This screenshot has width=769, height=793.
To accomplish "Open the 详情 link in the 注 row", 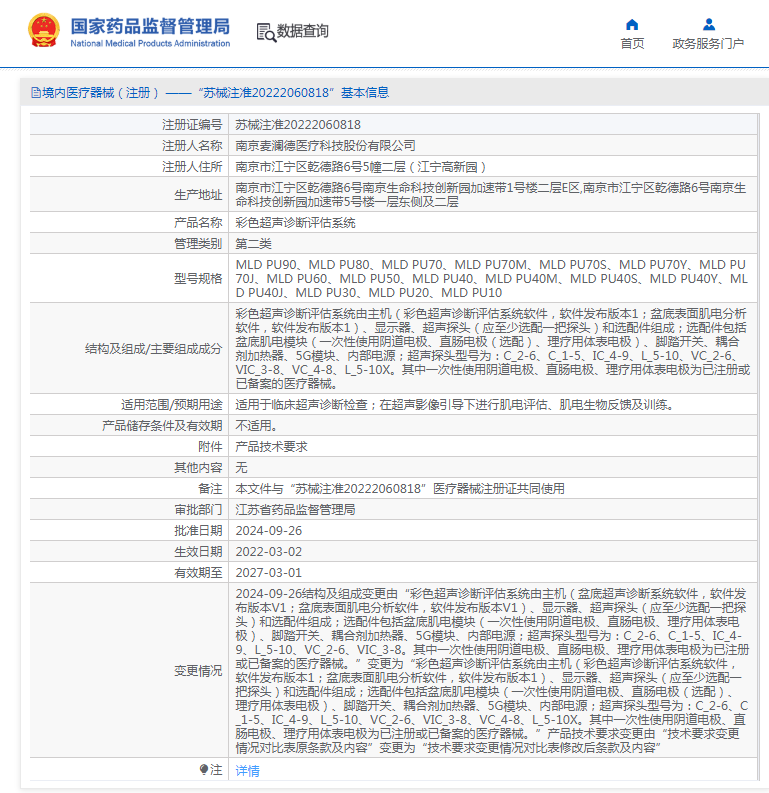I will (247, 770).
